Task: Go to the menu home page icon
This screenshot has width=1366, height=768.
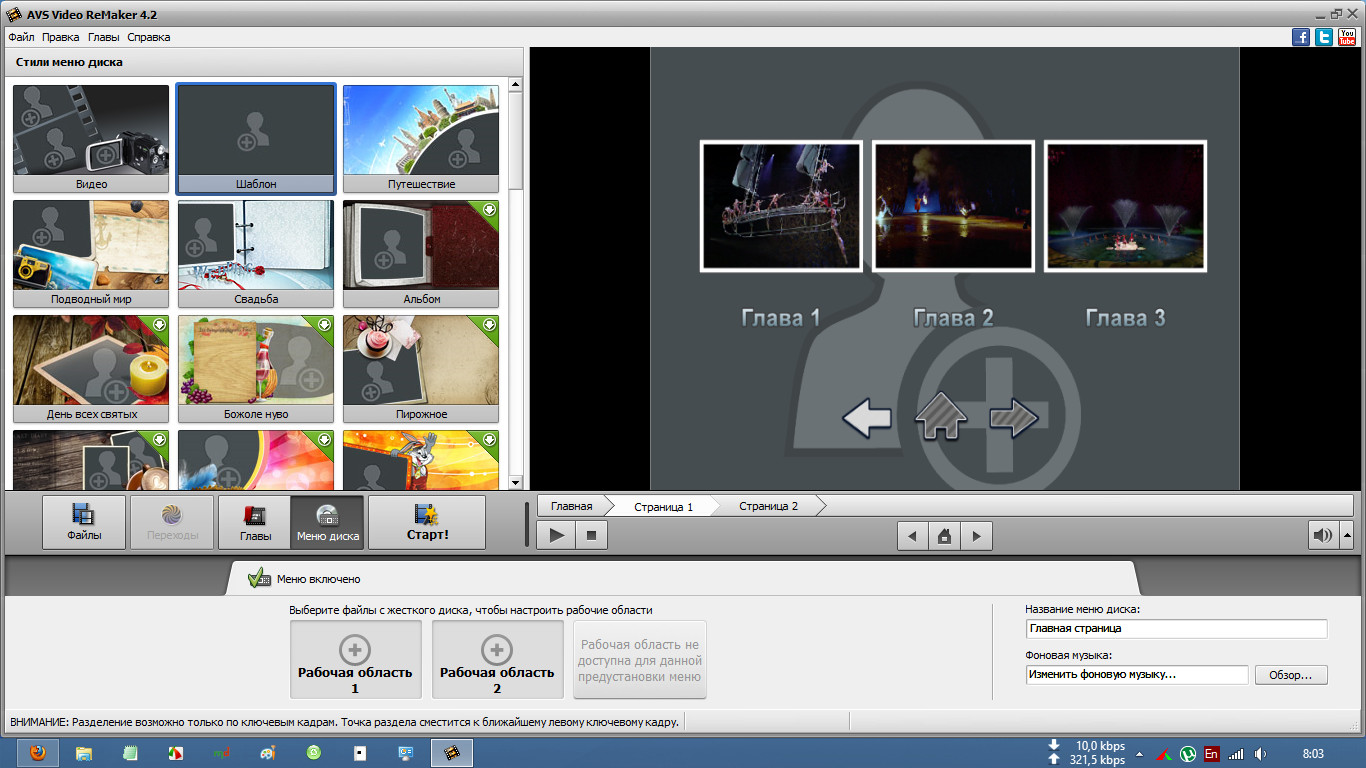Action: 944,537
